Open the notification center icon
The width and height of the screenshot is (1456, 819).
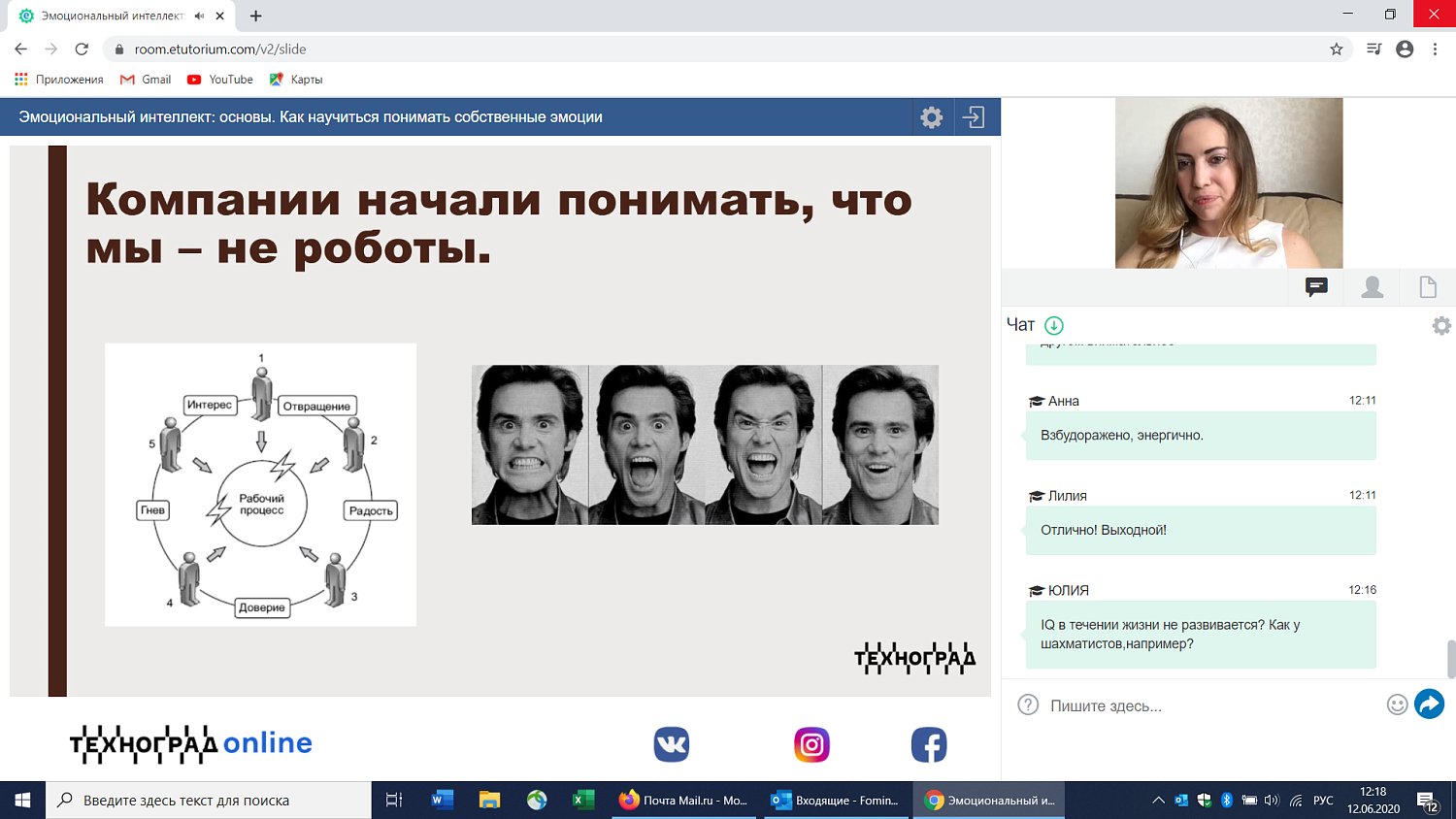tap(1427, 802)
